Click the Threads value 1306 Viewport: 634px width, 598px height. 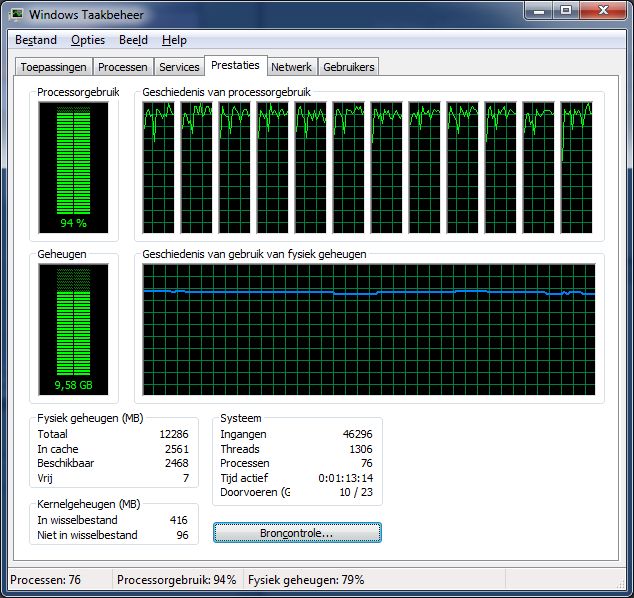click(361, 449)
